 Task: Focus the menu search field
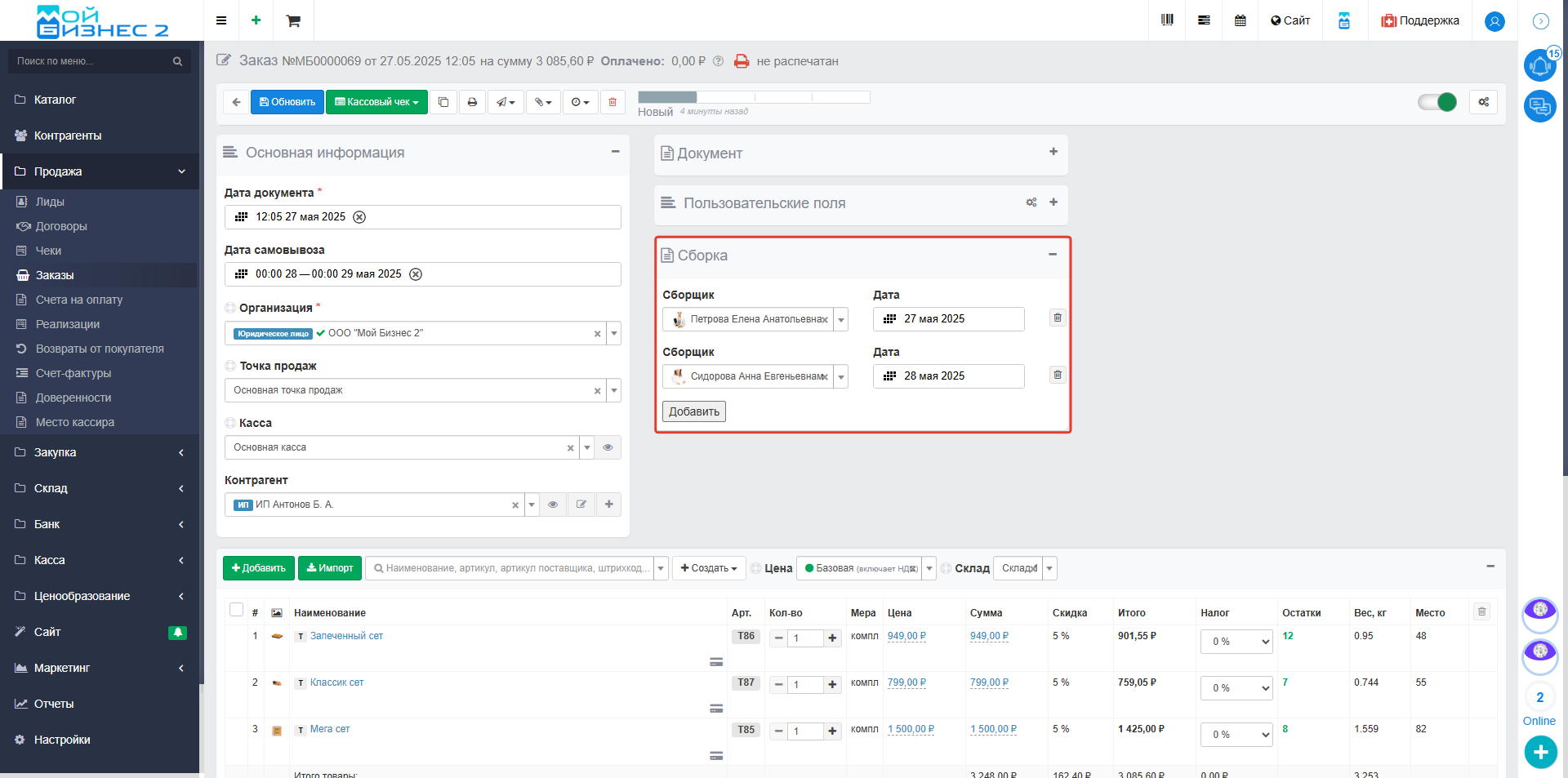click(100, 61)
